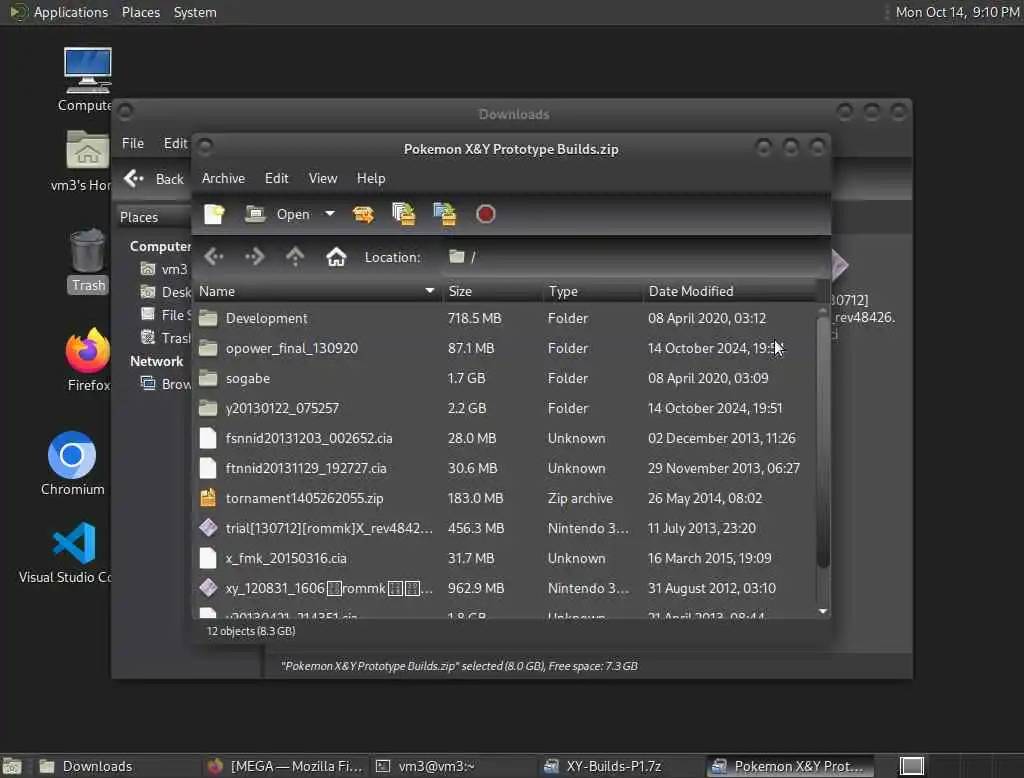Open the Computer desktop icon
Image resolution: width=1024 pixels, height=778 pixels.
coord(87,79)
